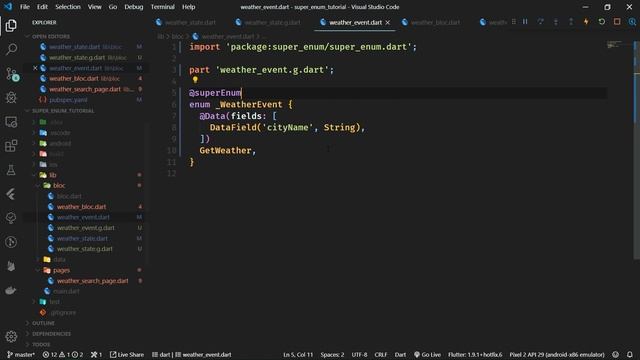Open the Debug menu
This screenshot has height=360, width=640.
tap(133, 7)
